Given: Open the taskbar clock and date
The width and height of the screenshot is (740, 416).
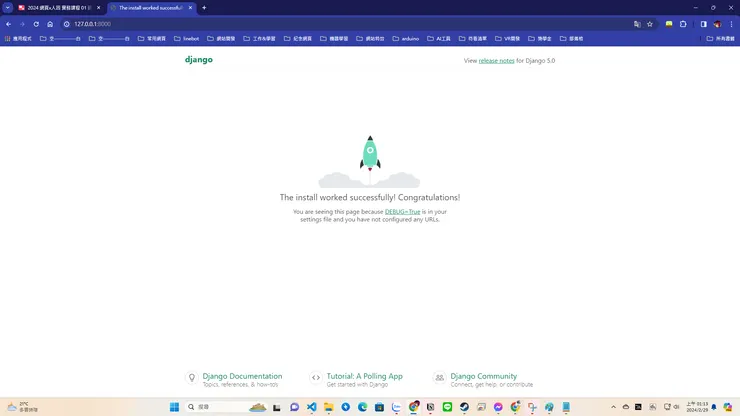Looking at the screenshot, I should coord(697,407).
